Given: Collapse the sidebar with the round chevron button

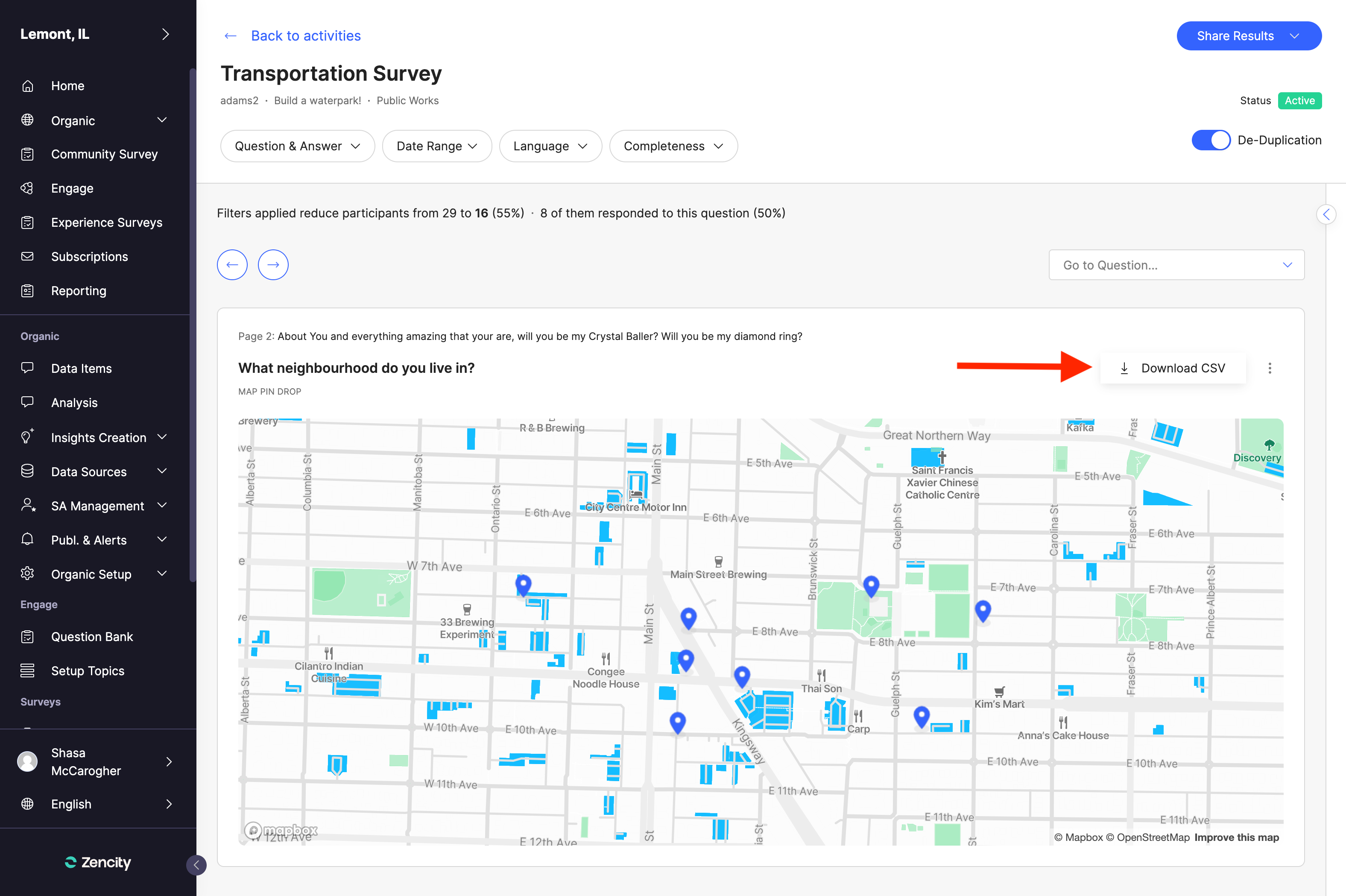Looking at the screenshot, I should coord(196,864).
